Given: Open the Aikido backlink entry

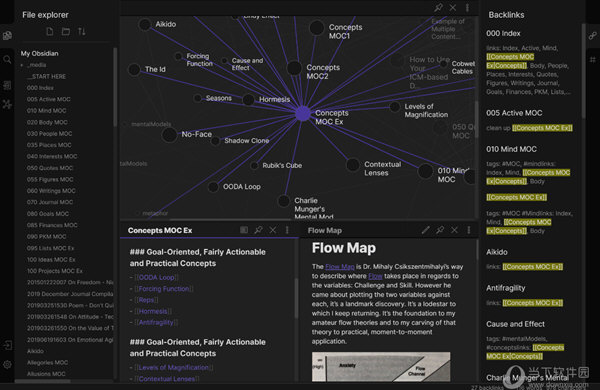Looking at the screenshot, I should coord(497,252).
